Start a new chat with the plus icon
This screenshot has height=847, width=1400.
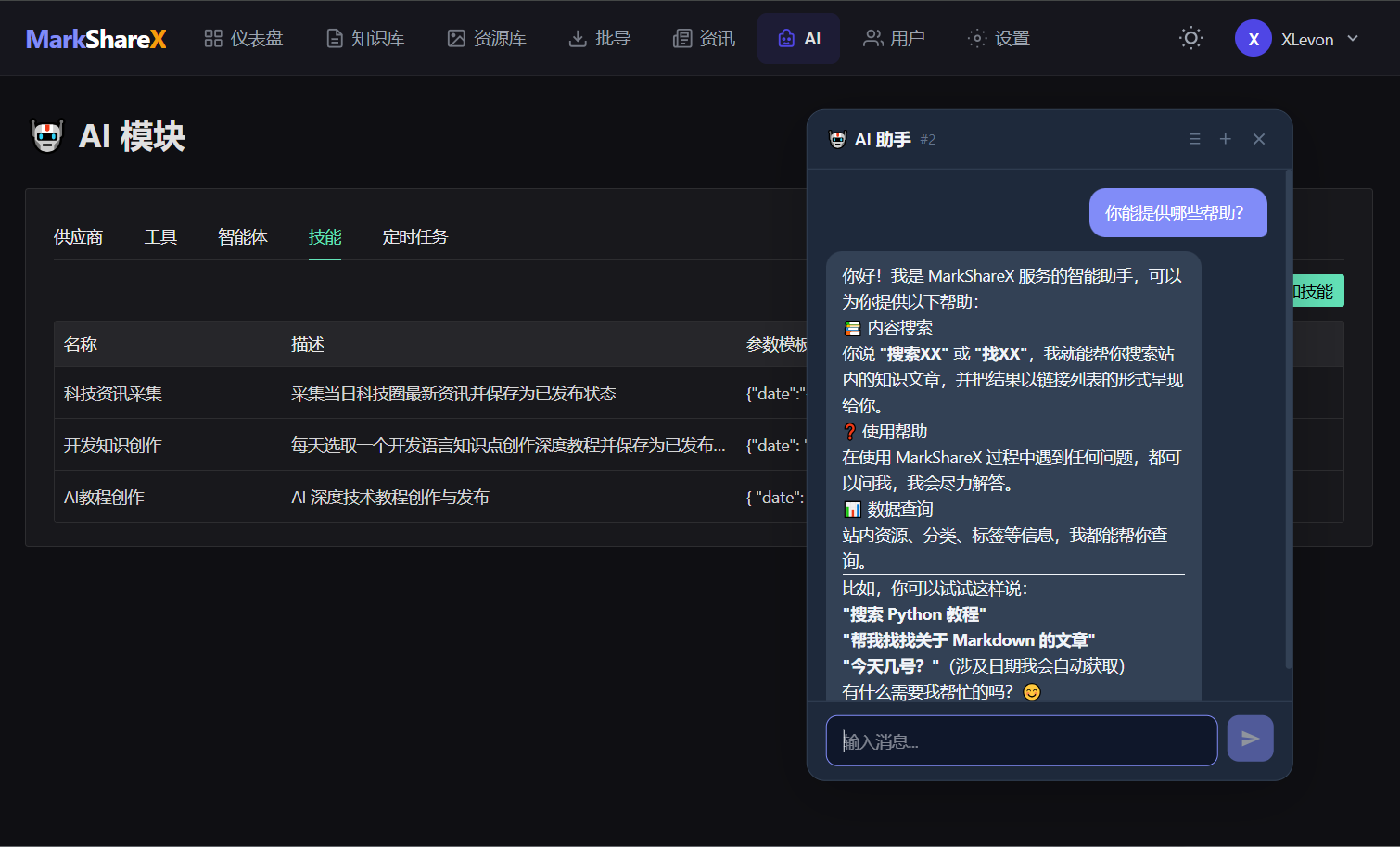(1226, 139)
